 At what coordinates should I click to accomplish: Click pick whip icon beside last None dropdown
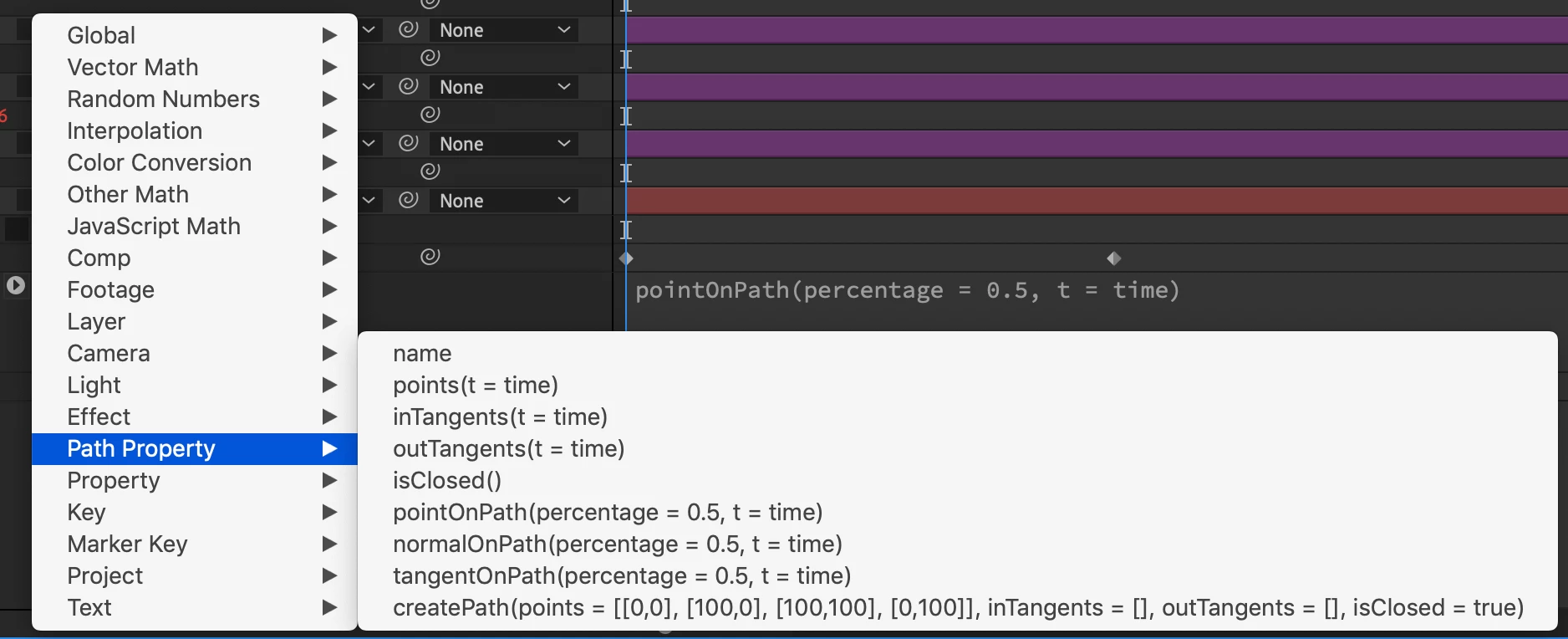[x=408, y=201]
